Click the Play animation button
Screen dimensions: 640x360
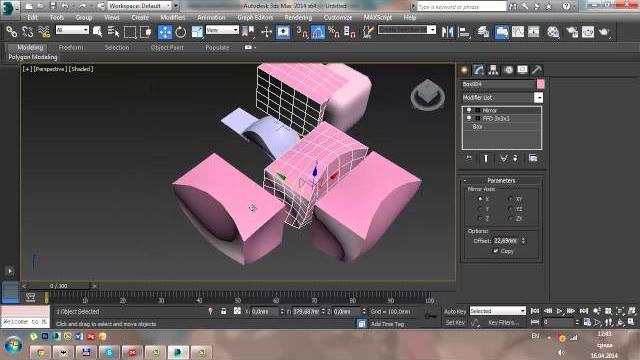click(560, 311)
